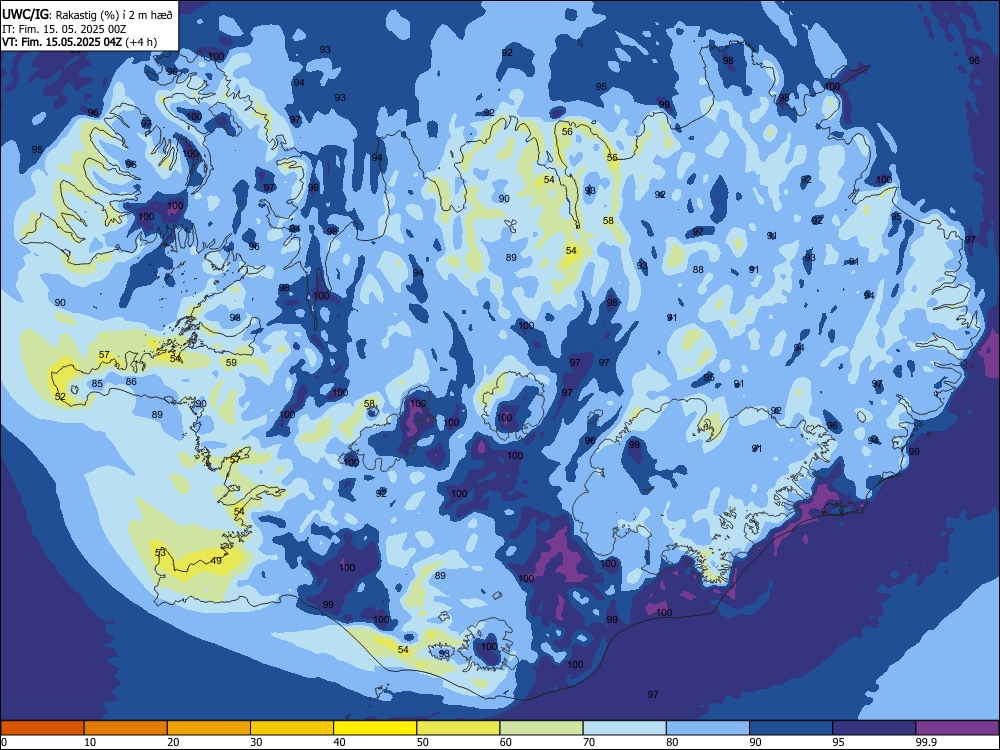Select the medium blue 90–95 legend swatch
Image resolution: width=1000 pixels, height=750 pixels.
tap(791, 728)
